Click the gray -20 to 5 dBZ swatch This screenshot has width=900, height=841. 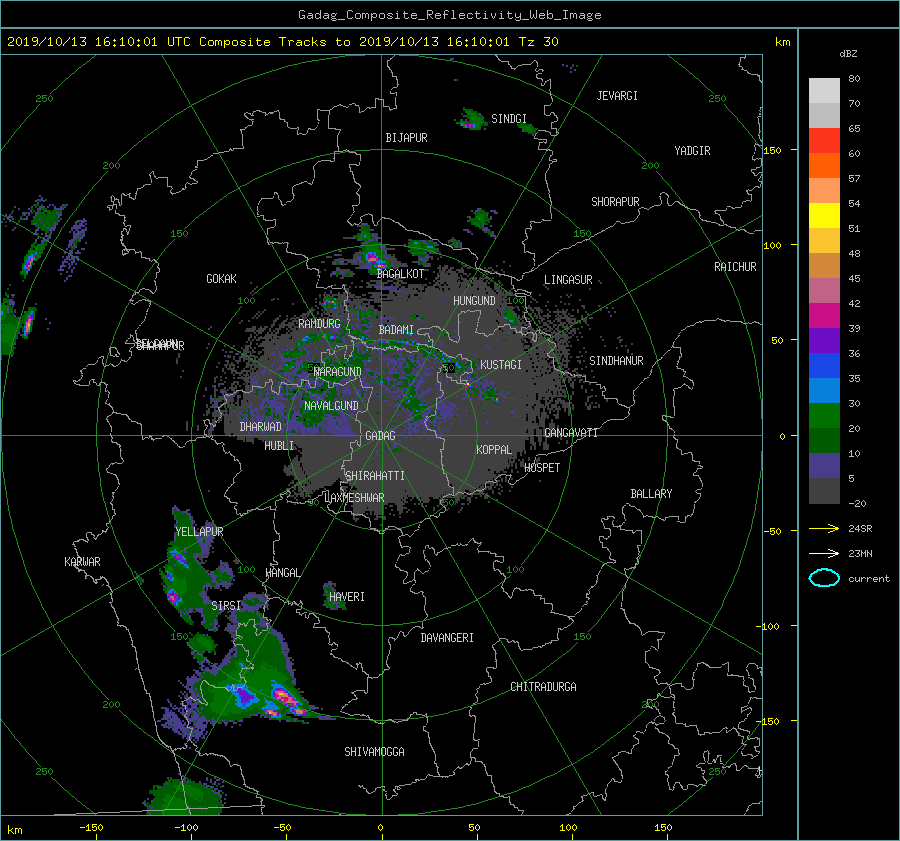tap(824, 490)
